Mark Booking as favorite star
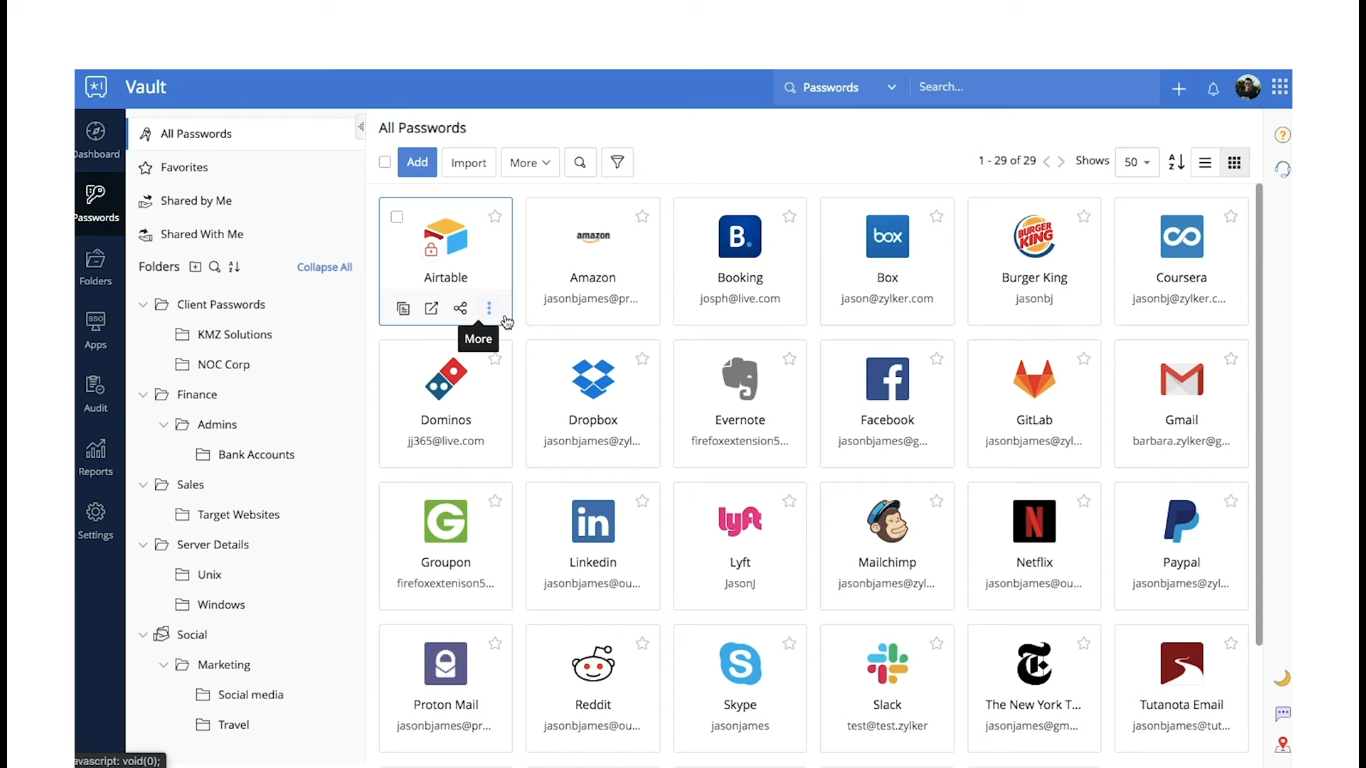 point(789,216)
